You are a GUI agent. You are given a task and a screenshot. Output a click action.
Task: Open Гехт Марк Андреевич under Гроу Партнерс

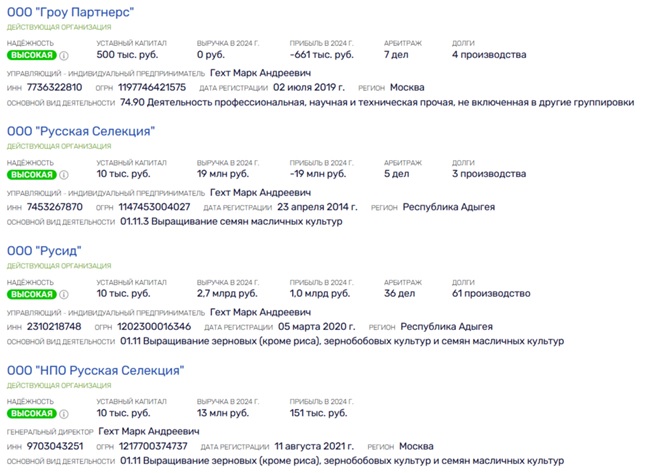coord(260,73)
